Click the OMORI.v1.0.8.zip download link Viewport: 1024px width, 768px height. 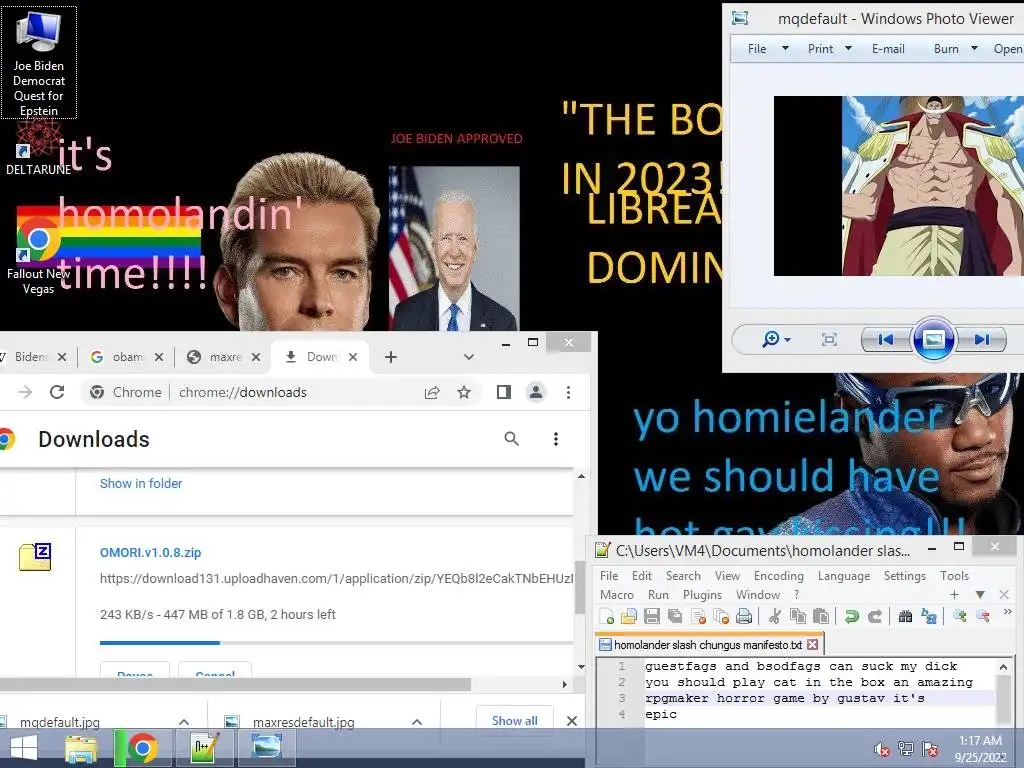pyautogui.click(x=150, y=552)
